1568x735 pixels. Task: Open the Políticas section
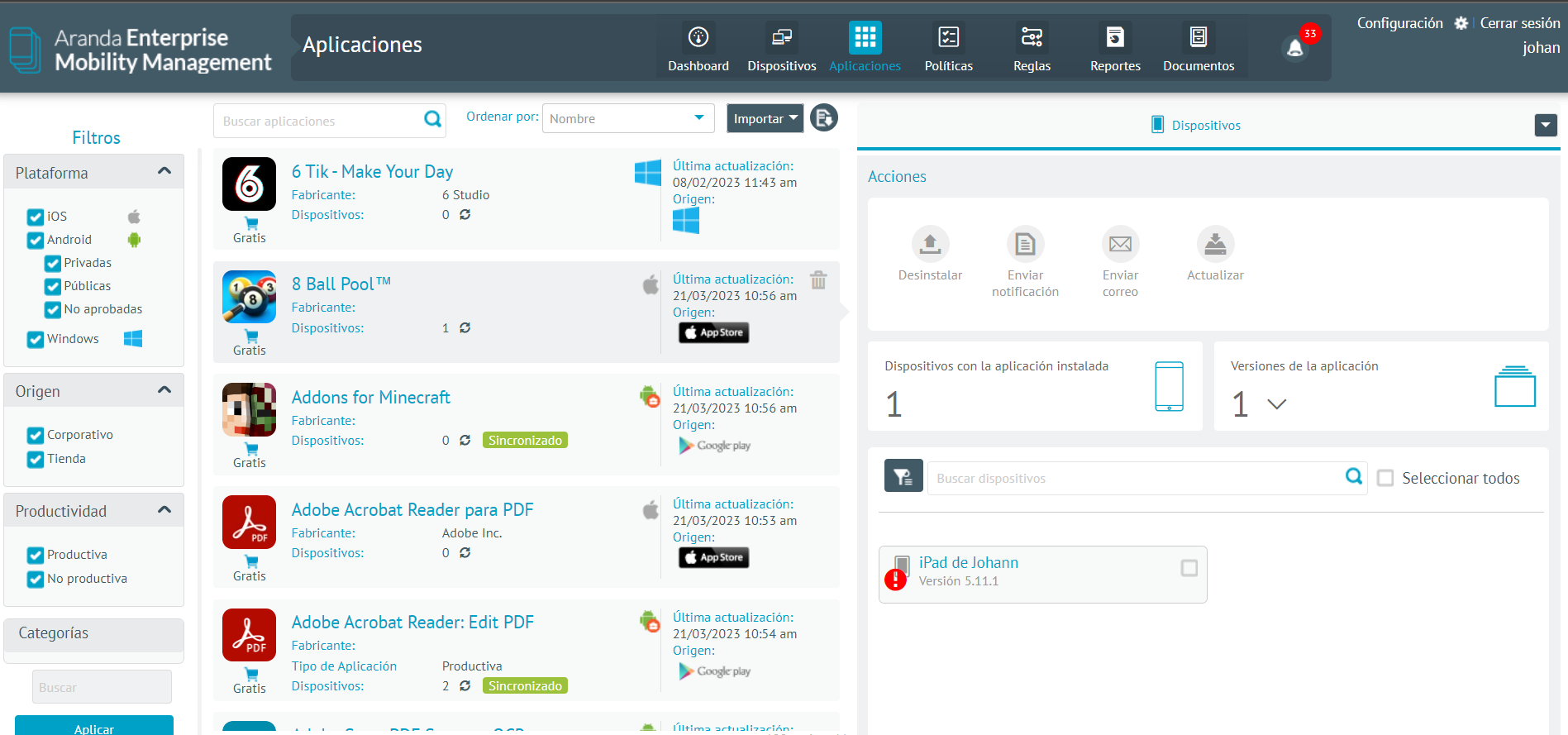(948, 48)
